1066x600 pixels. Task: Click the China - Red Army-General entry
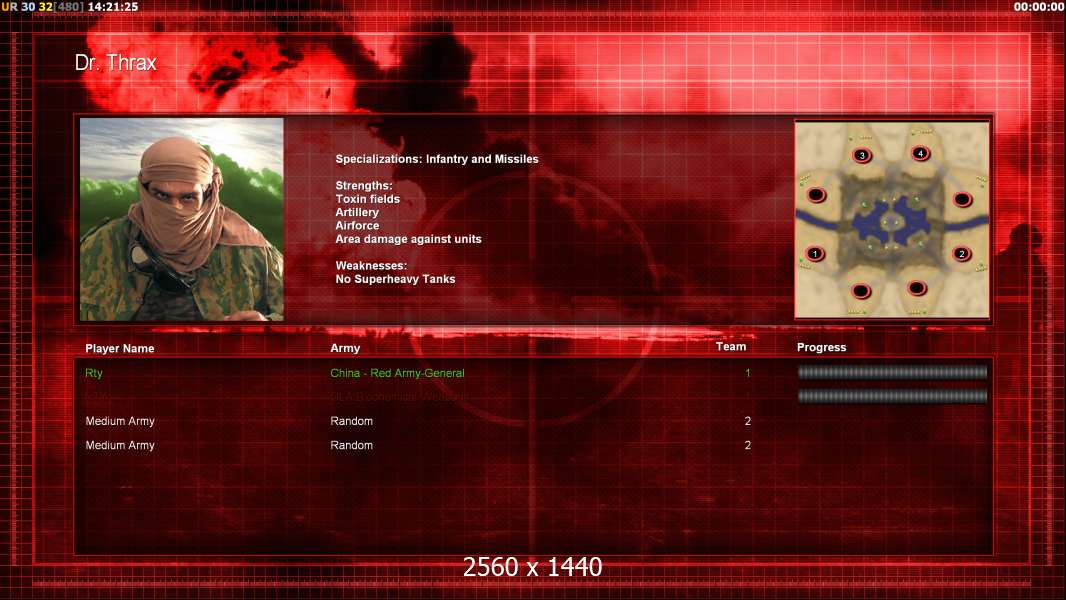tap(397, 373)
